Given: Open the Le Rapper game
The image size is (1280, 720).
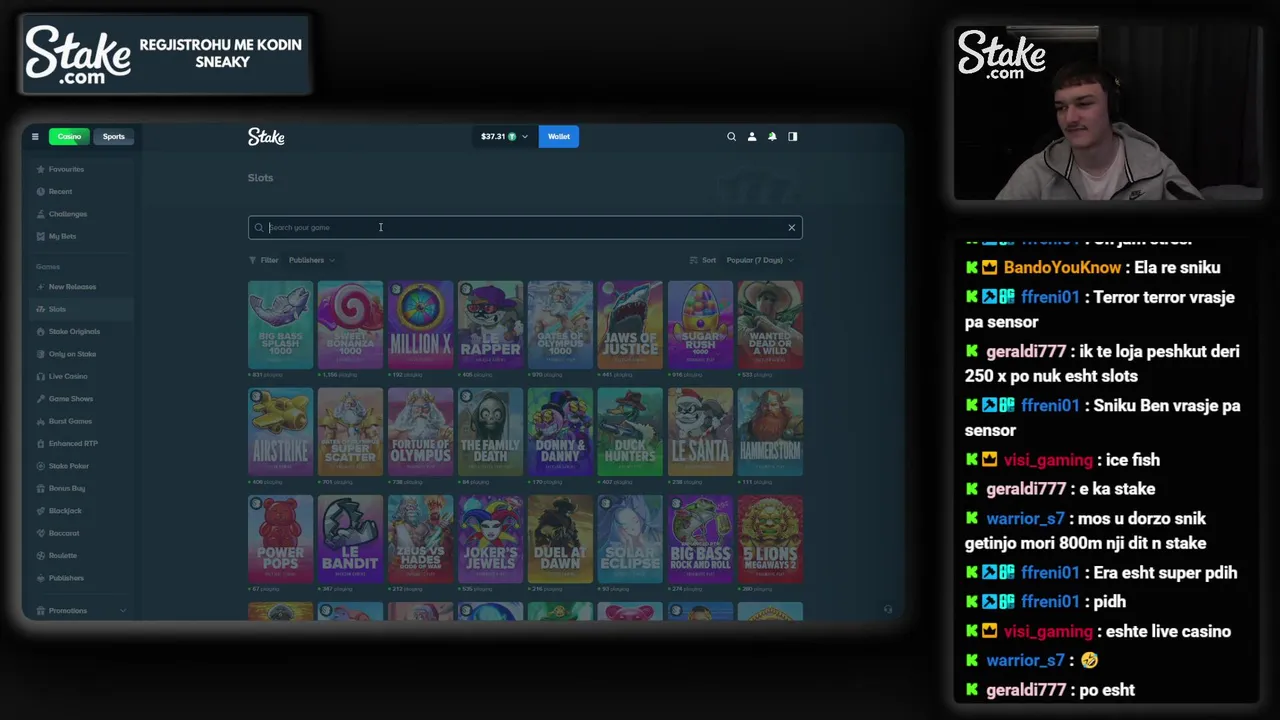Looking at the screenshot, I should click(x=490, y=325).
